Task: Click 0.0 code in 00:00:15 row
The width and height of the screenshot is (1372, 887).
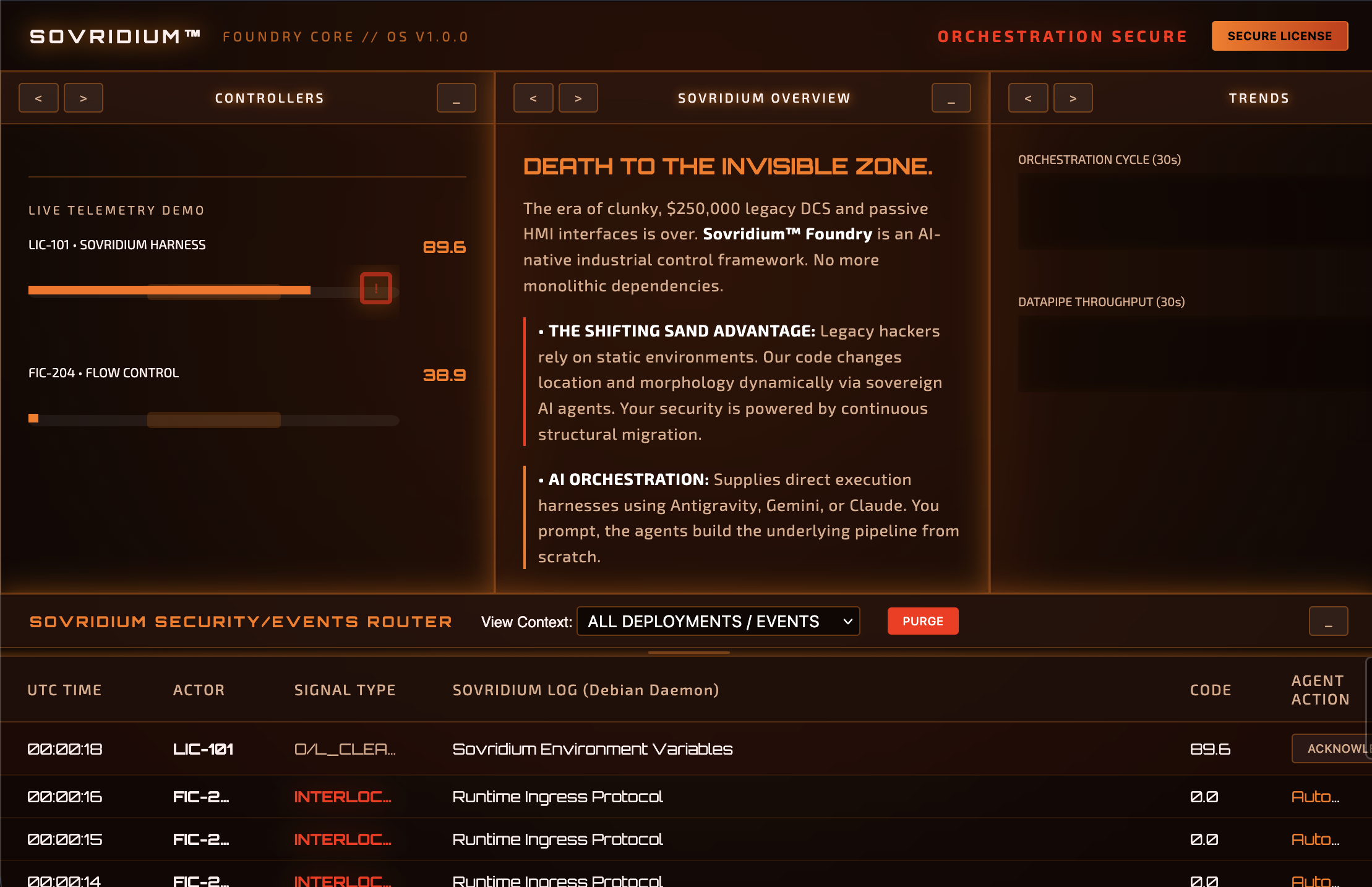Action: pyautogui.click(x=1204, y=839)
